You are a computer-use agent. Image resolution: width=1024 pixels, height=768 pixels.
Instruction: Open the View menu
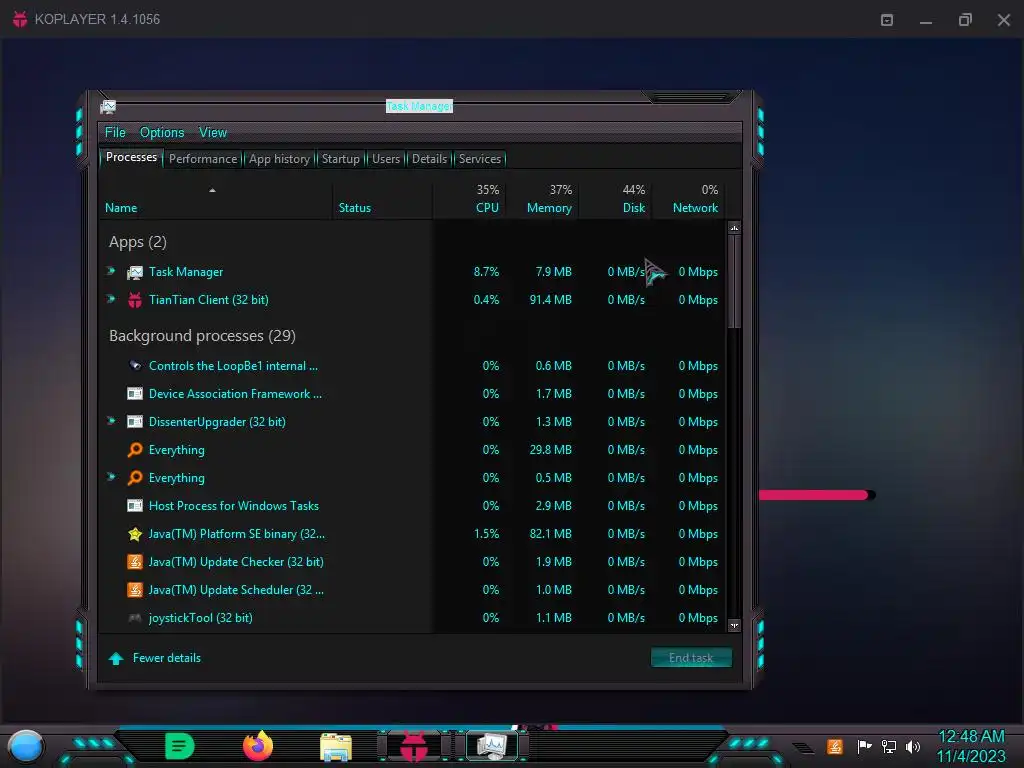pos(213,133)
